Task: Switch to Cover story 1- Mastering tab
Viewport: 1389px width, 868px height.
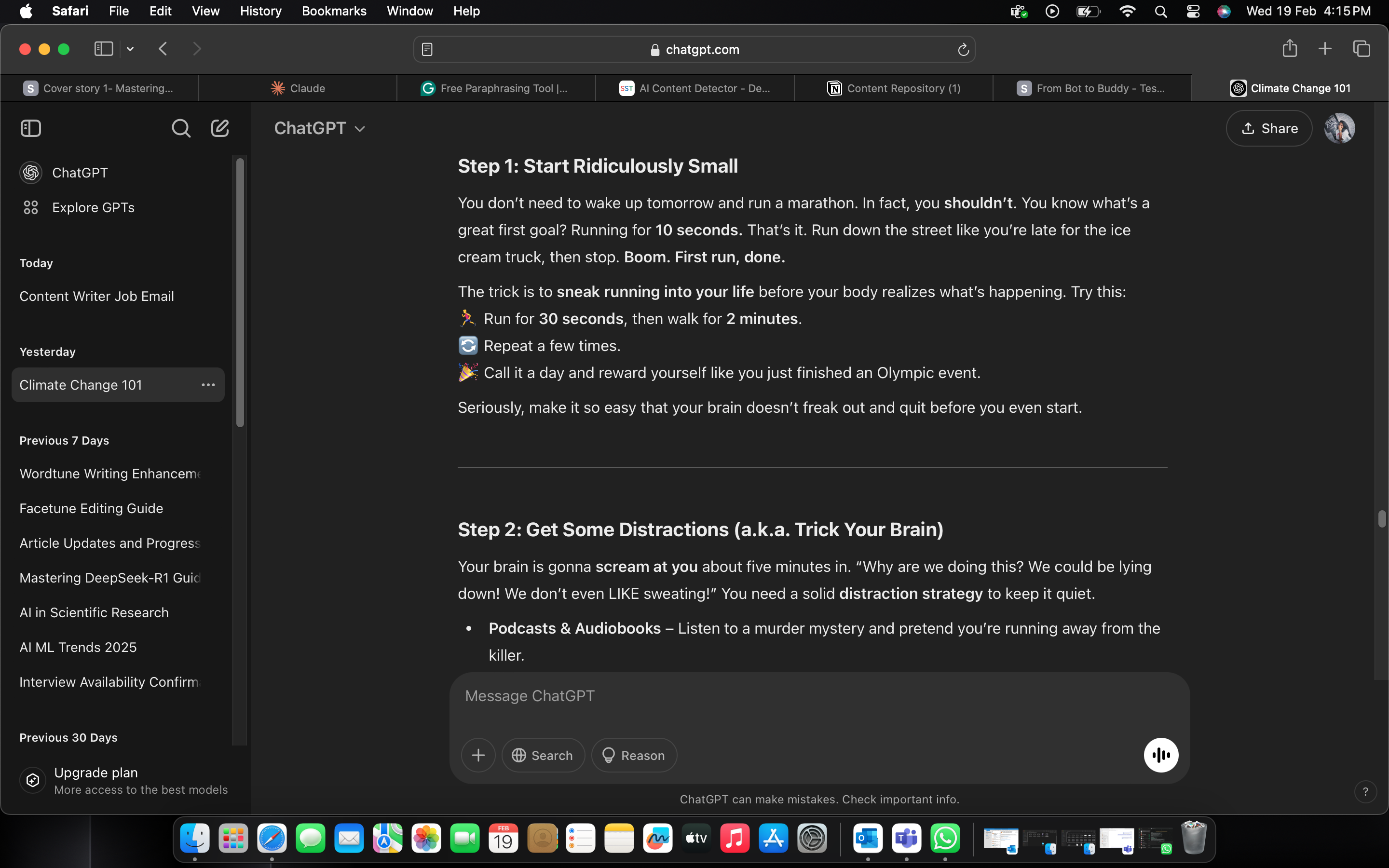Action: [99, 88]
